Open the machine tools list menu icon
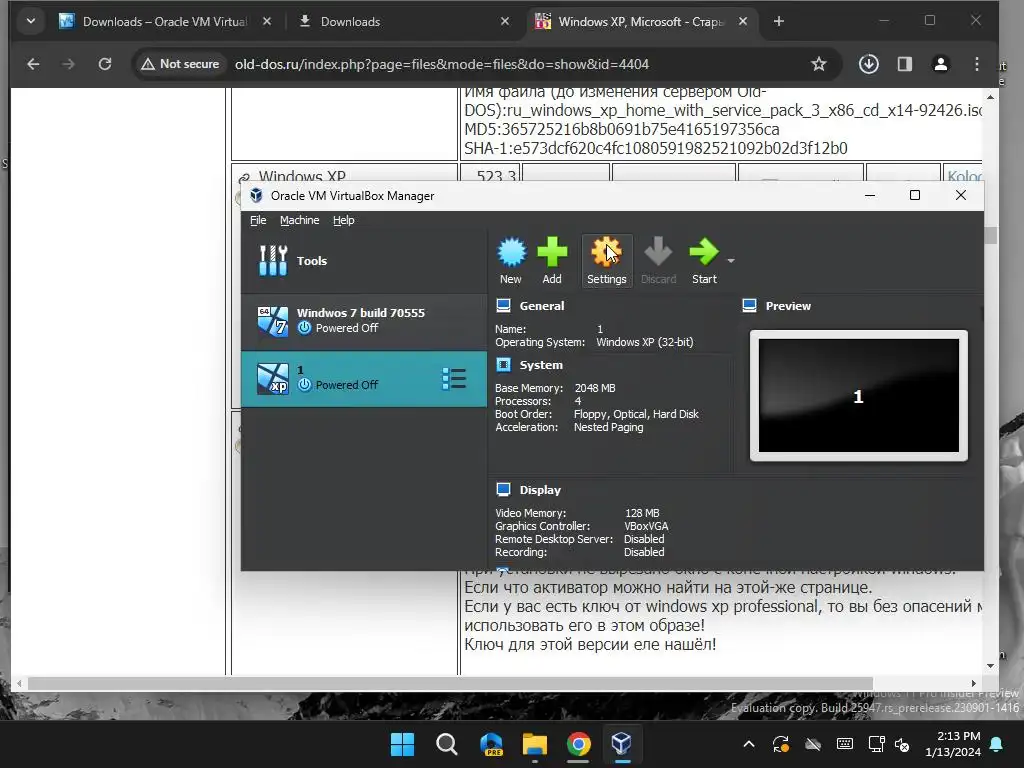Viewport: 1024px width, 768px height. tap(454, 379)
